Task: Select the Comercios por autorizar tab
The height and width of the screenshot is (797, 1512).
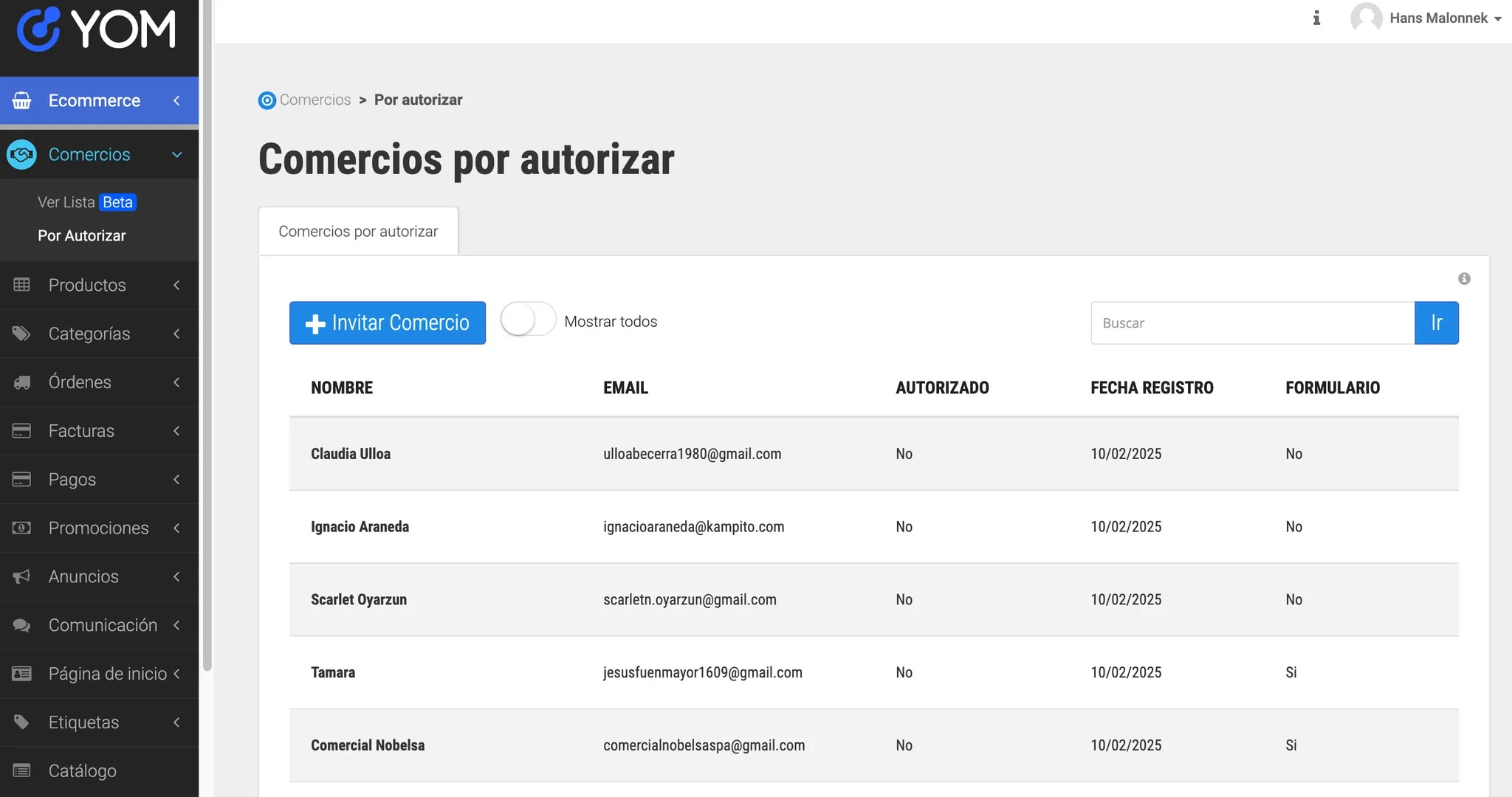Action: tap(358, 232)
